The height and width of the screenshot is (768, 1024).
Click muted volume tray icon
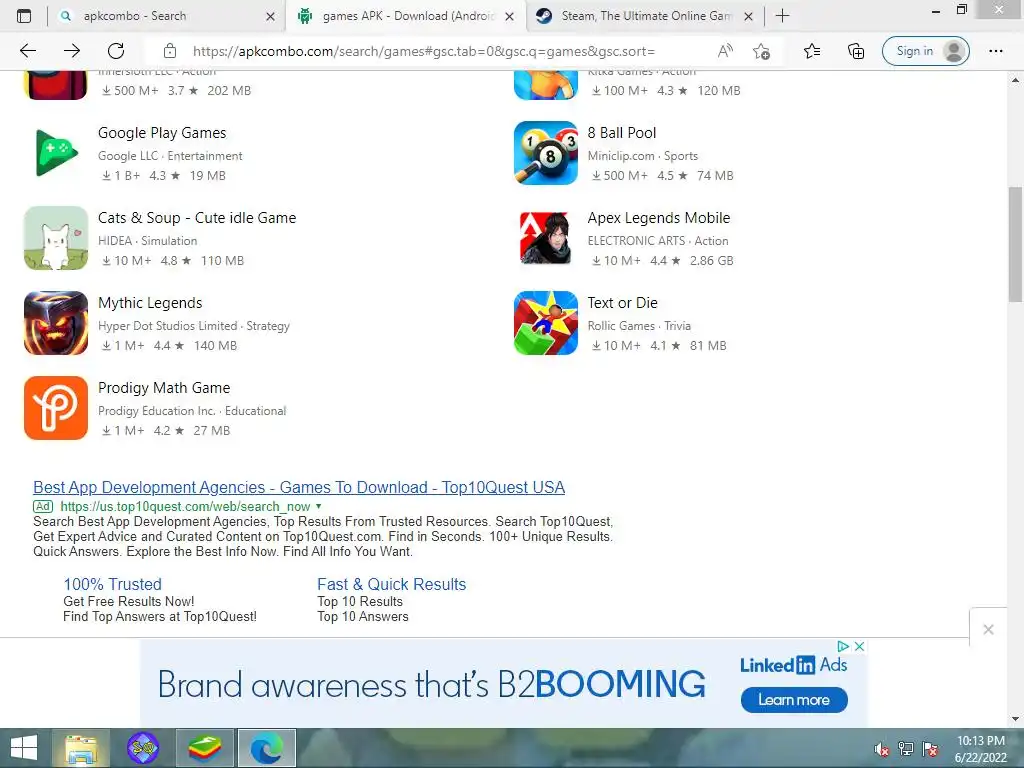pos(882,749)
